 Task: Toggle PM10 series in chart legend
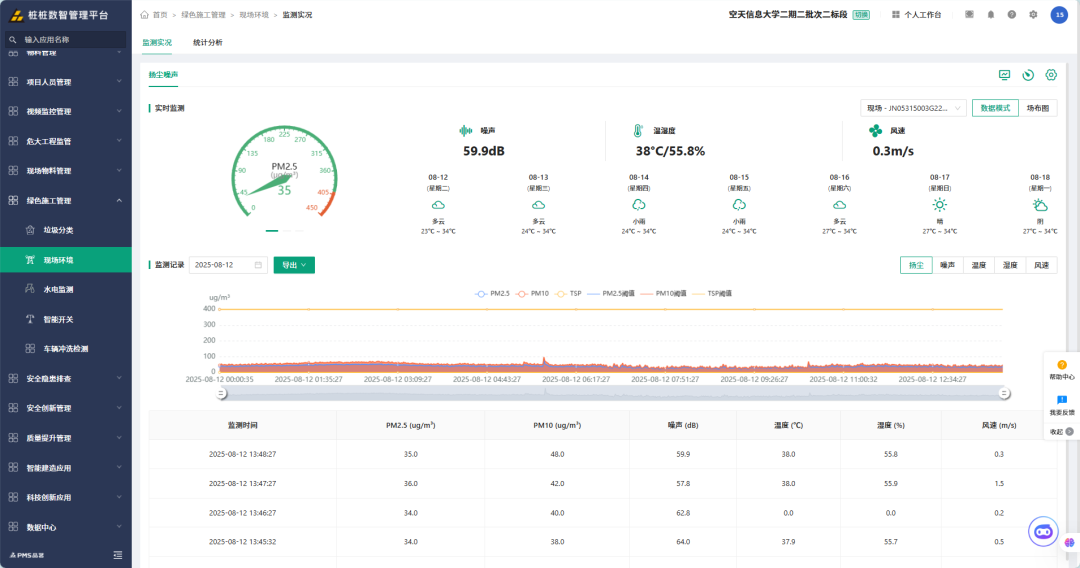click(x=532, y=293)
